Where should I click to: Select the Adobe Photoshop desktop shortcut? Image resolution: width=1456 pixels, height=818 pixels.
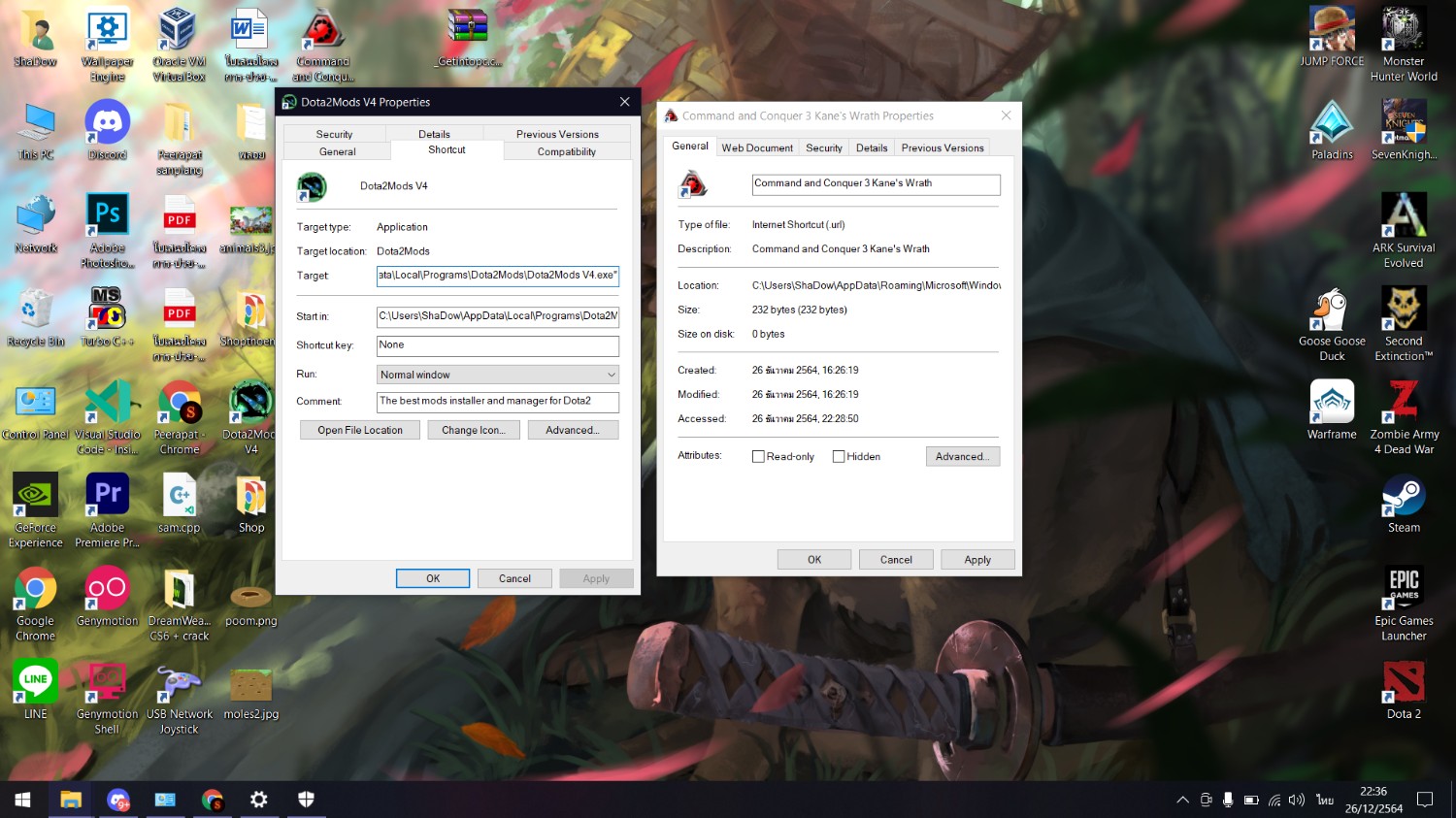107,231
